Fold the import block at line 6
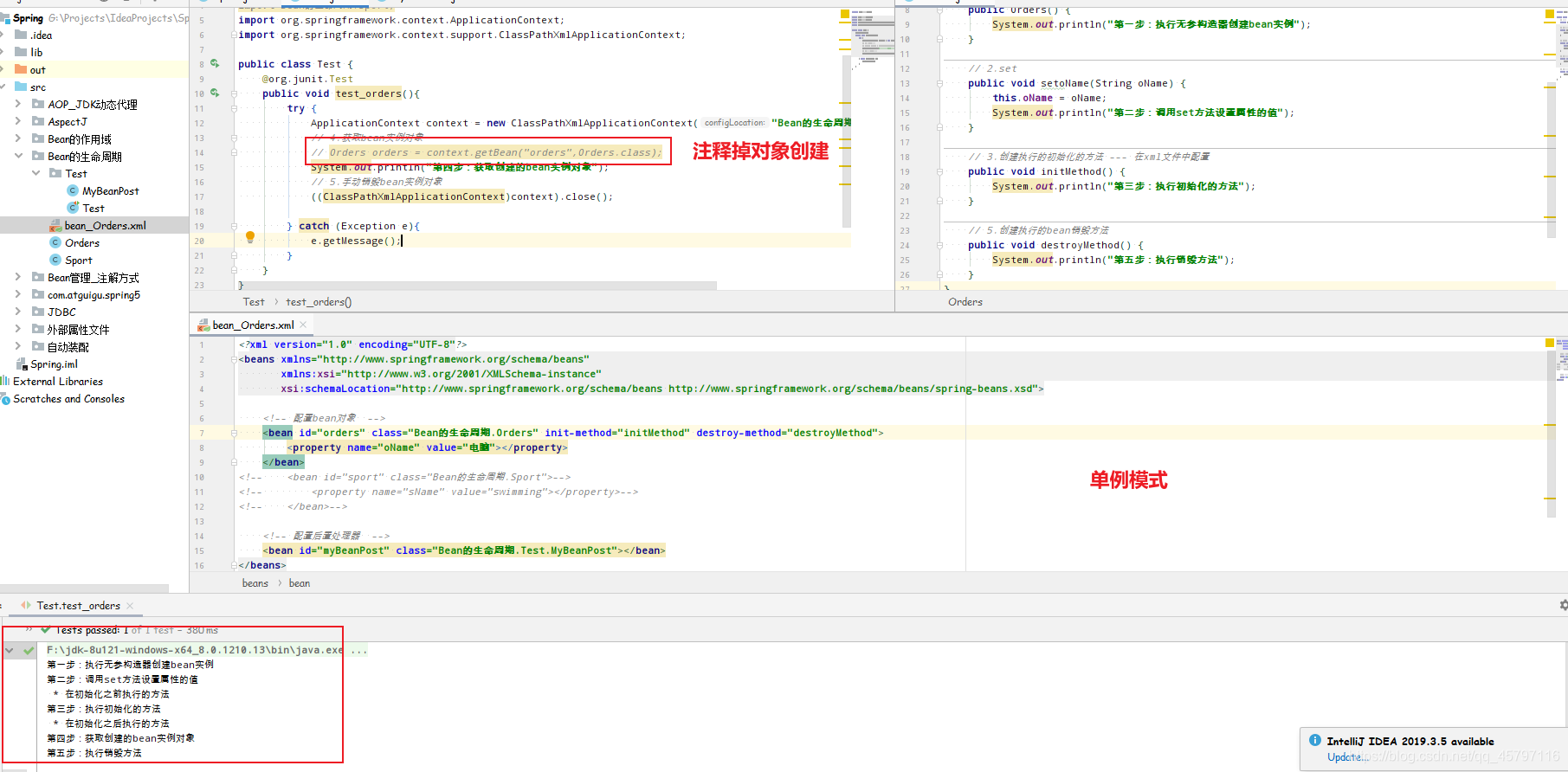 pyautogui.click(x=234, y=35)
